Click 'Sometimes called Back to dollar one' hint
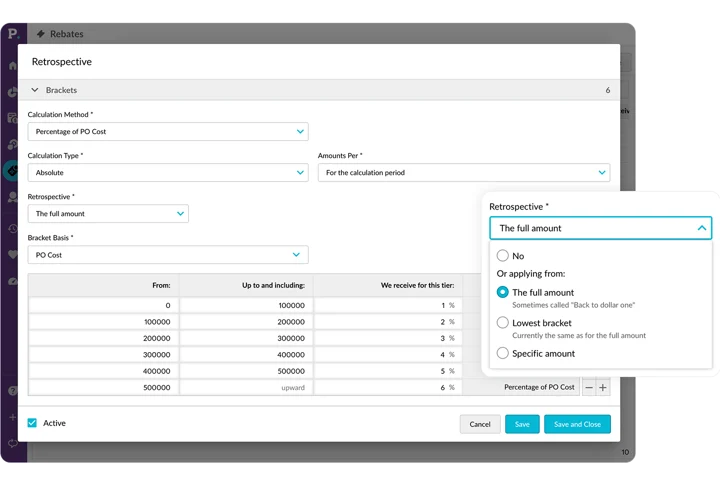The image size is (720, 485). 574,305
